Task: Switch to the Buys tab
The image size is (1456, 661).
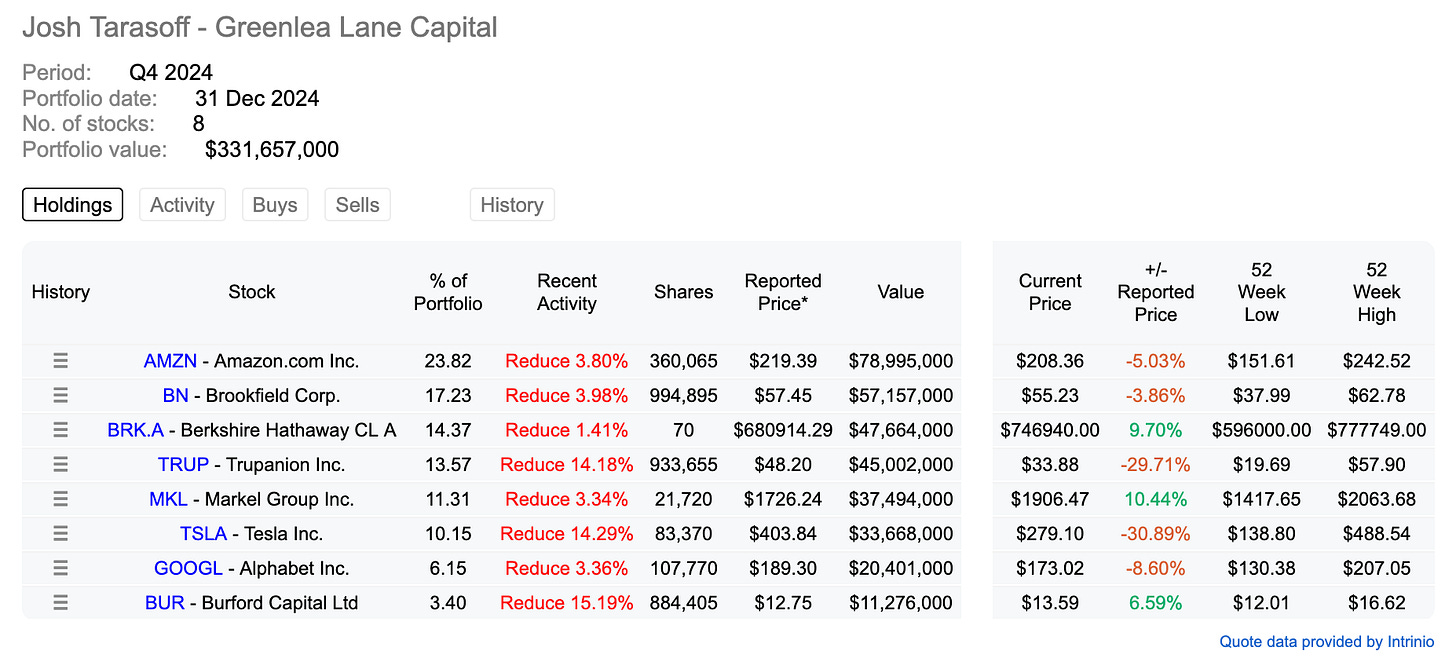Action: coord(275,205)
